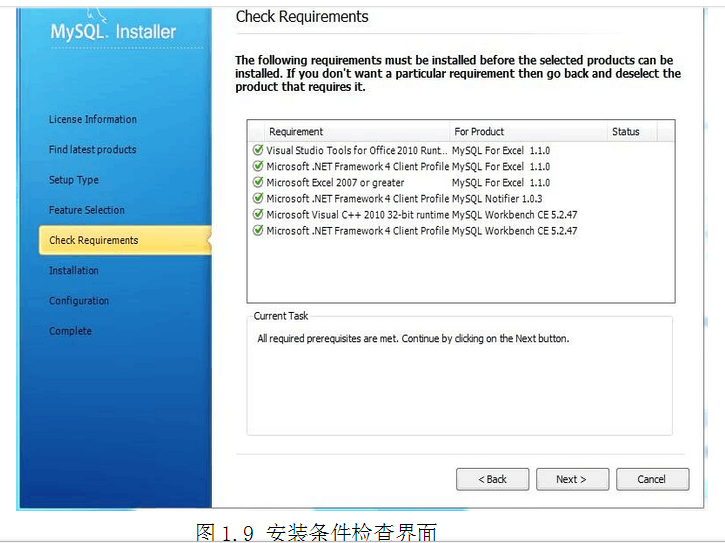
Task: Select the Setup Type step
Action: click(74, 180)
